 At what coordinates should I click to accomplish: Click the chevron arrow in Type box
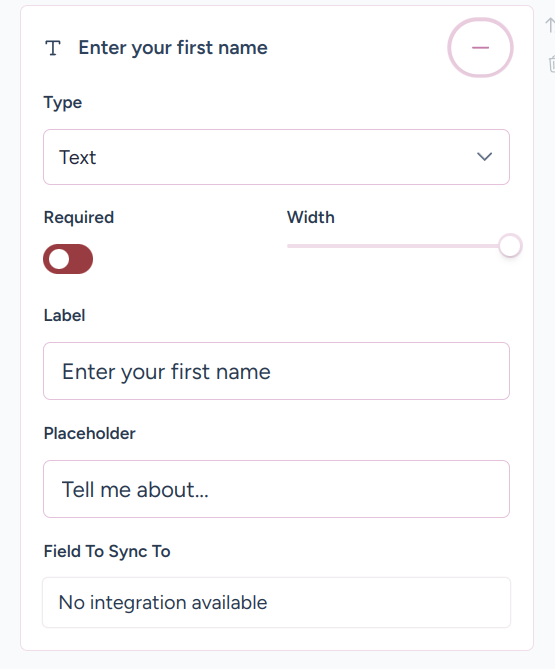point(484,157)
